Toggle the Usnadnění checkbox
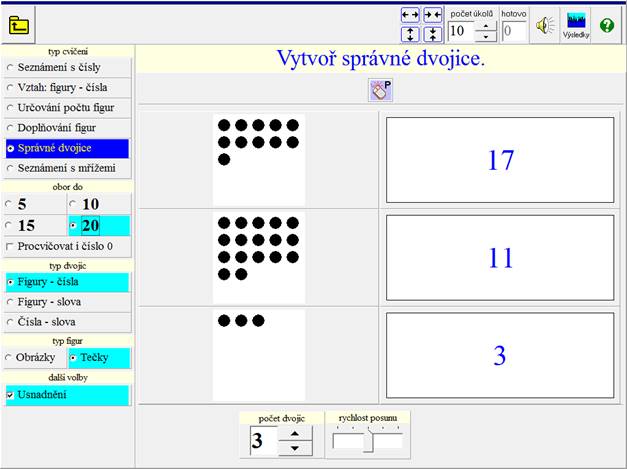 click(x=67, y=395)
